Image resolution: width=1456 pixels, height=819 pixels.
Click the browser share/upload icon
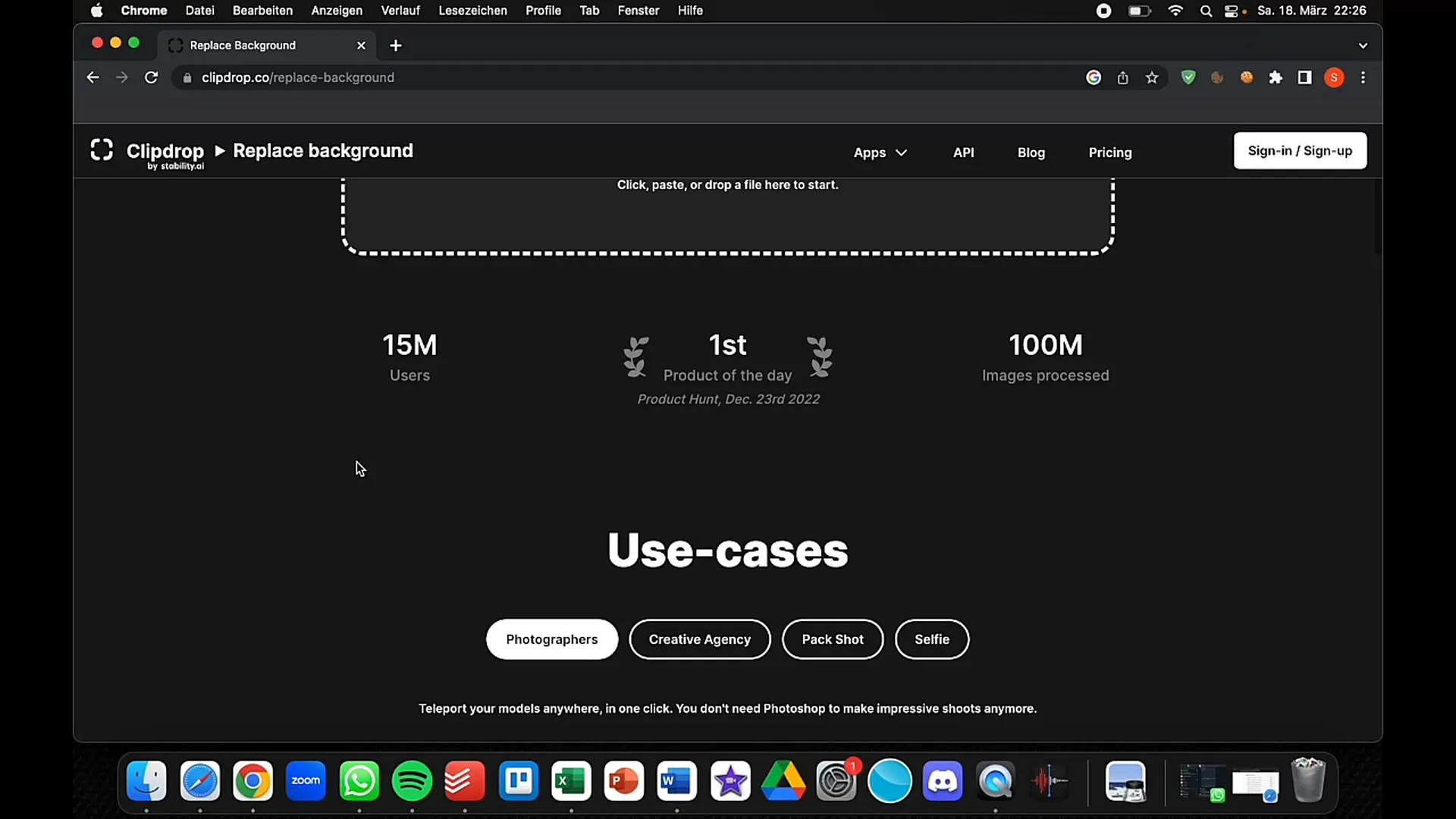(x=1122, y=77)
